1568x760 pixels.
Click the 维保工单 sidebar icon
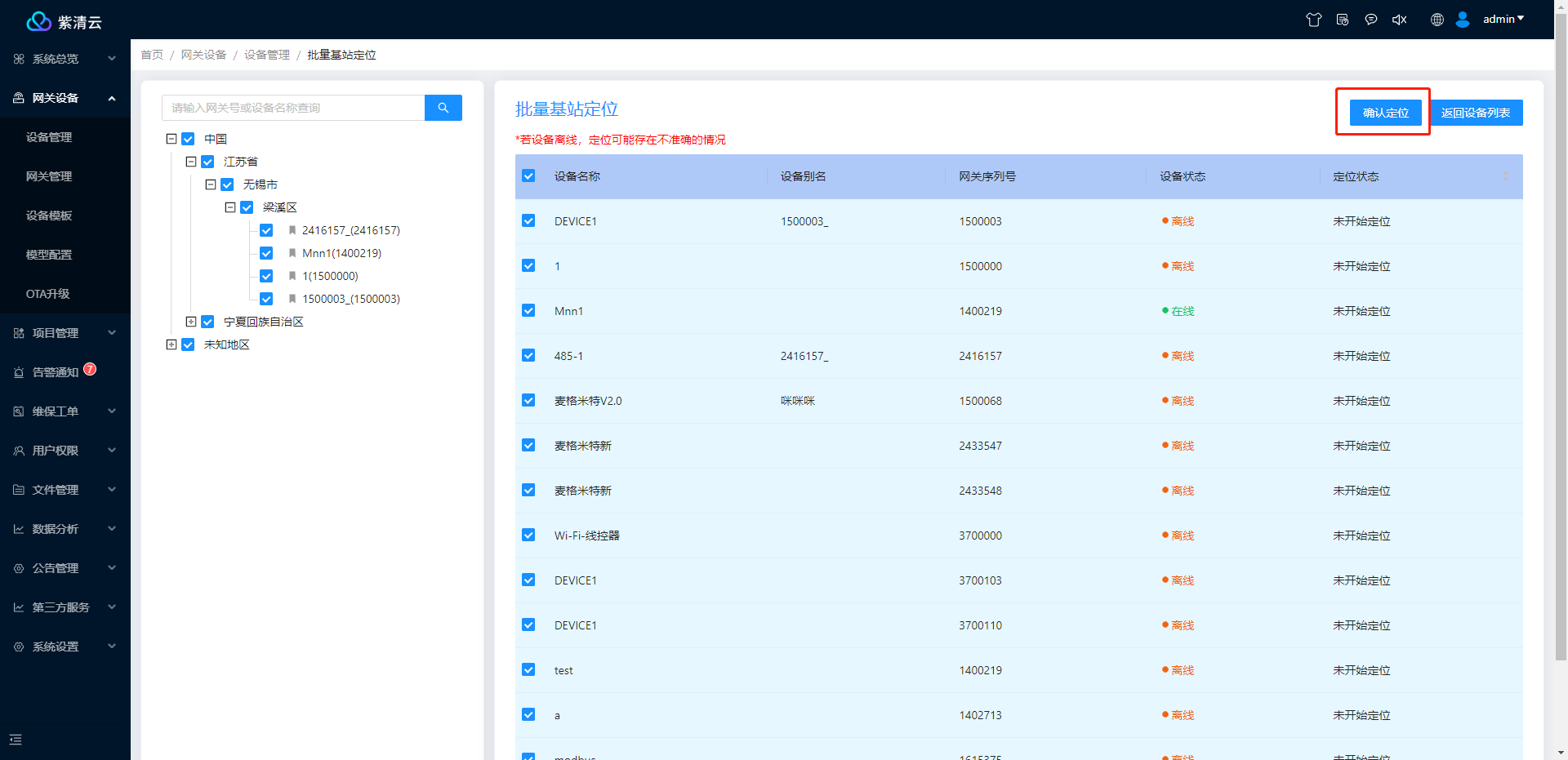19,411
